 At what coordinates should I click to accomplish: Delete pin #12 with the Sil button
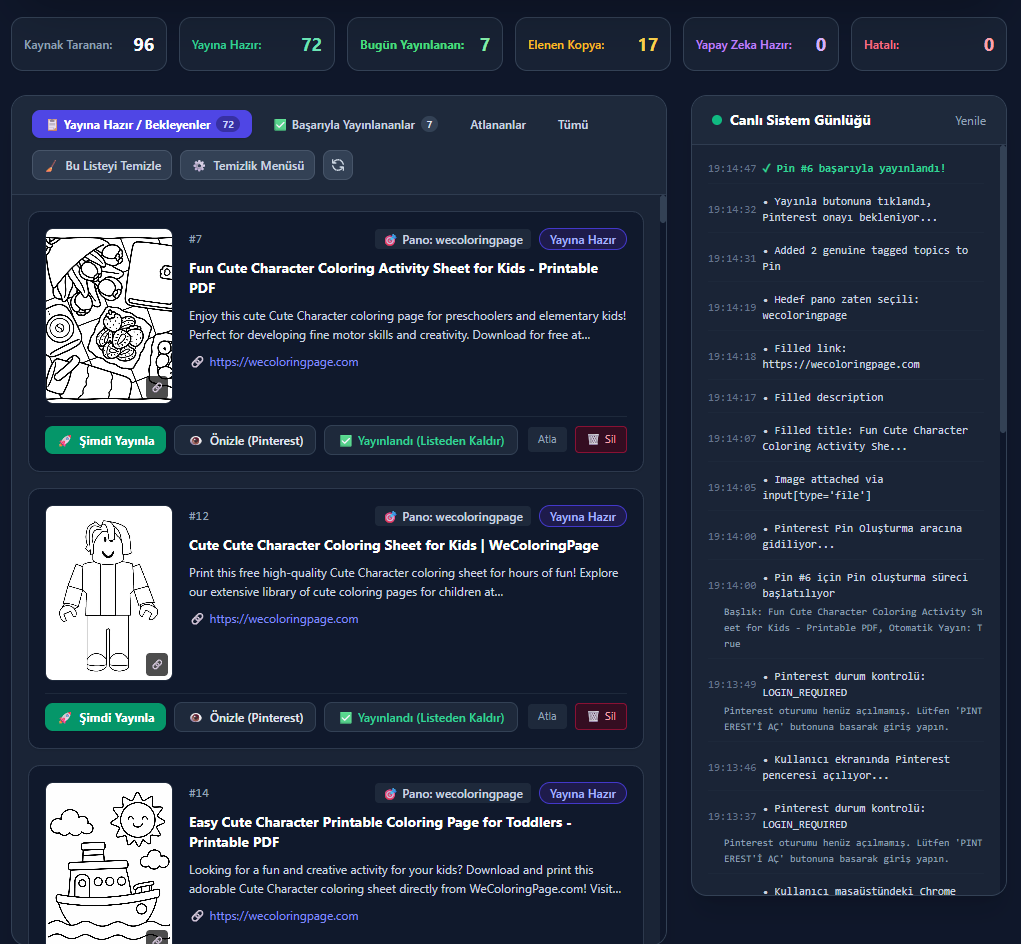(x=601, y=717)
